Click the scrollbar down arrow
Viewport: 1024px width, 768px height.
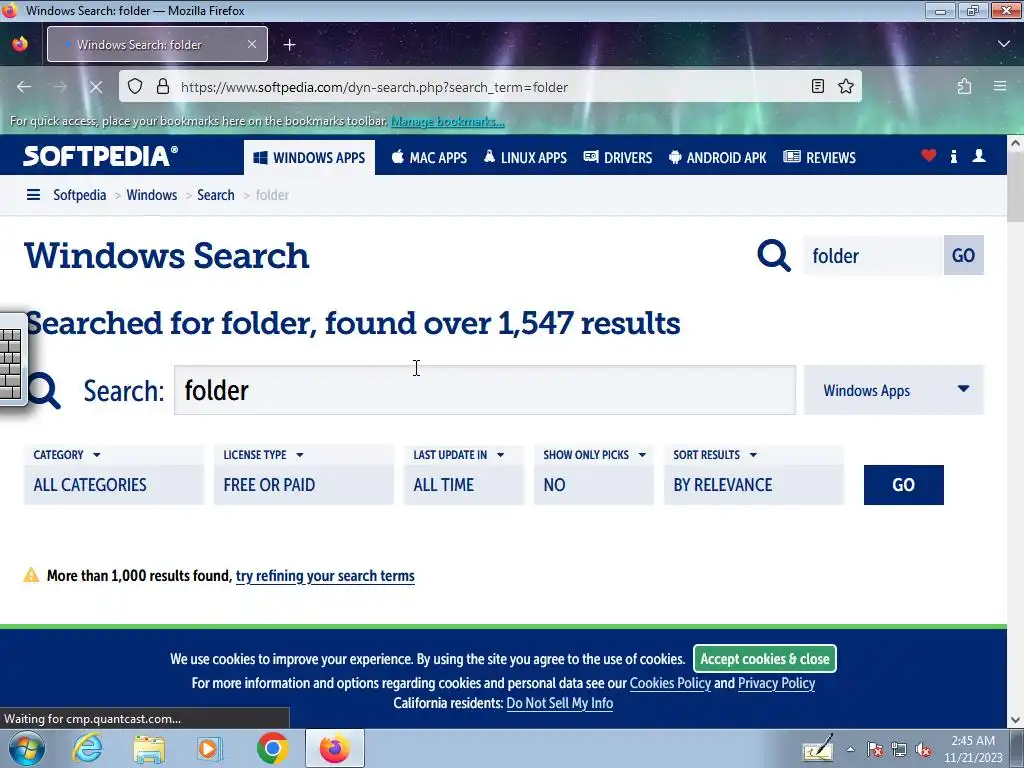pos(1016,720)
